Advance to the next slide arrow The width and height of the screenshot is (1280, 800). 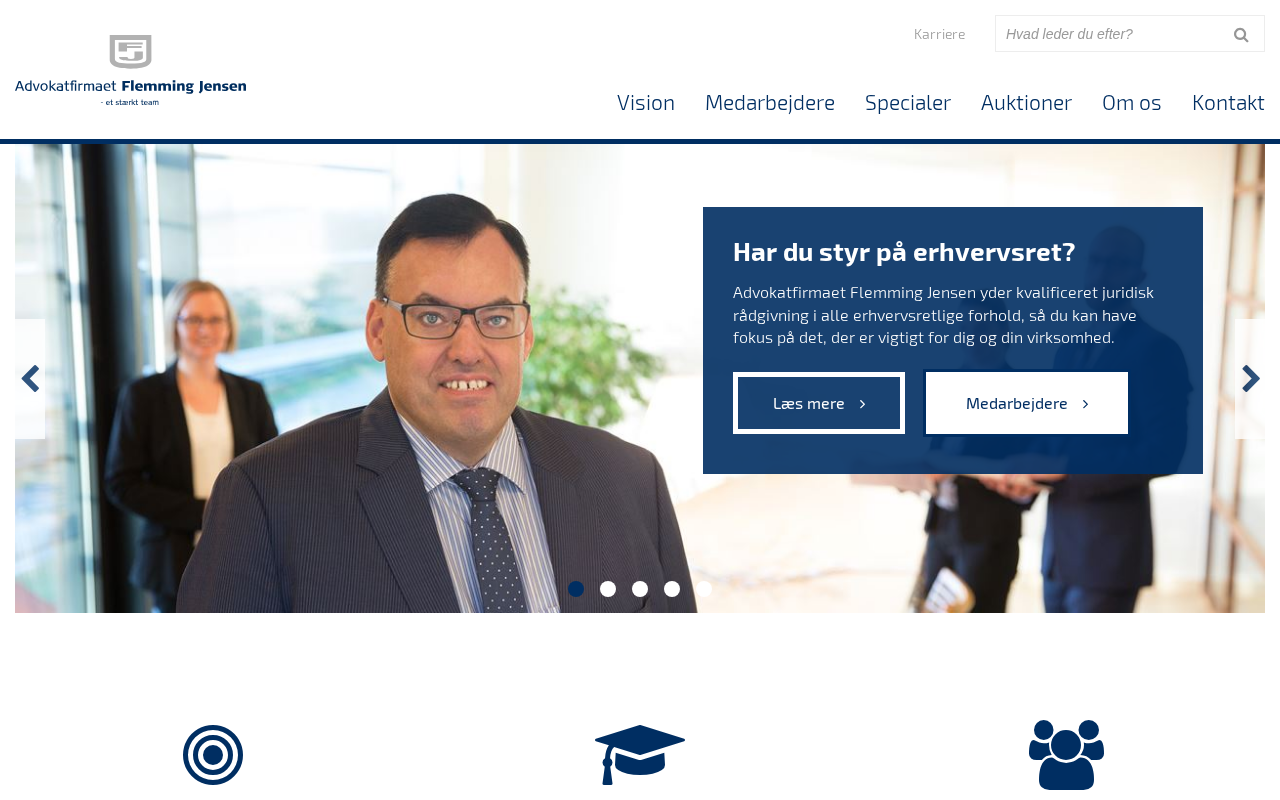[1250, 379]
